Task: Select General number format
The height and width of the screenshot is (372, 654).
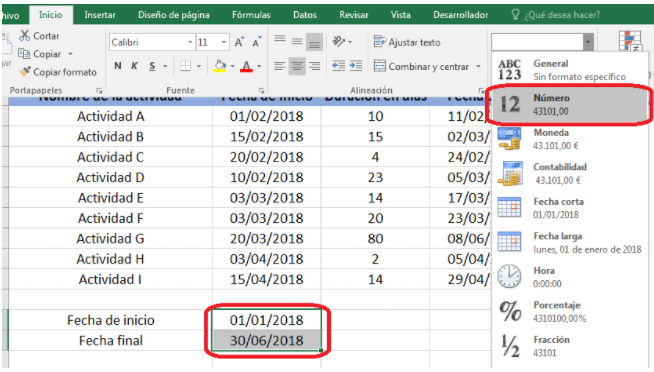Action: (x=570, y=70)
